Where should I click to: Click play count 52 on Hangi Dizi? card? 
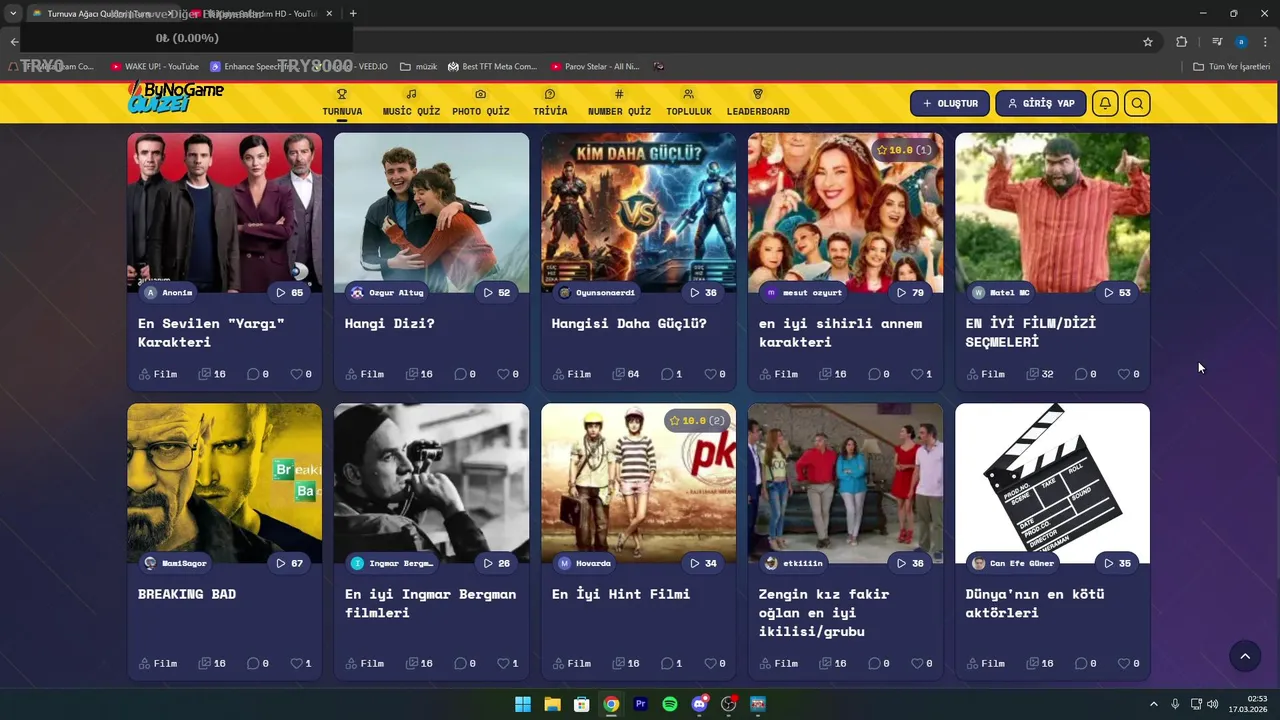coord(497,293)
